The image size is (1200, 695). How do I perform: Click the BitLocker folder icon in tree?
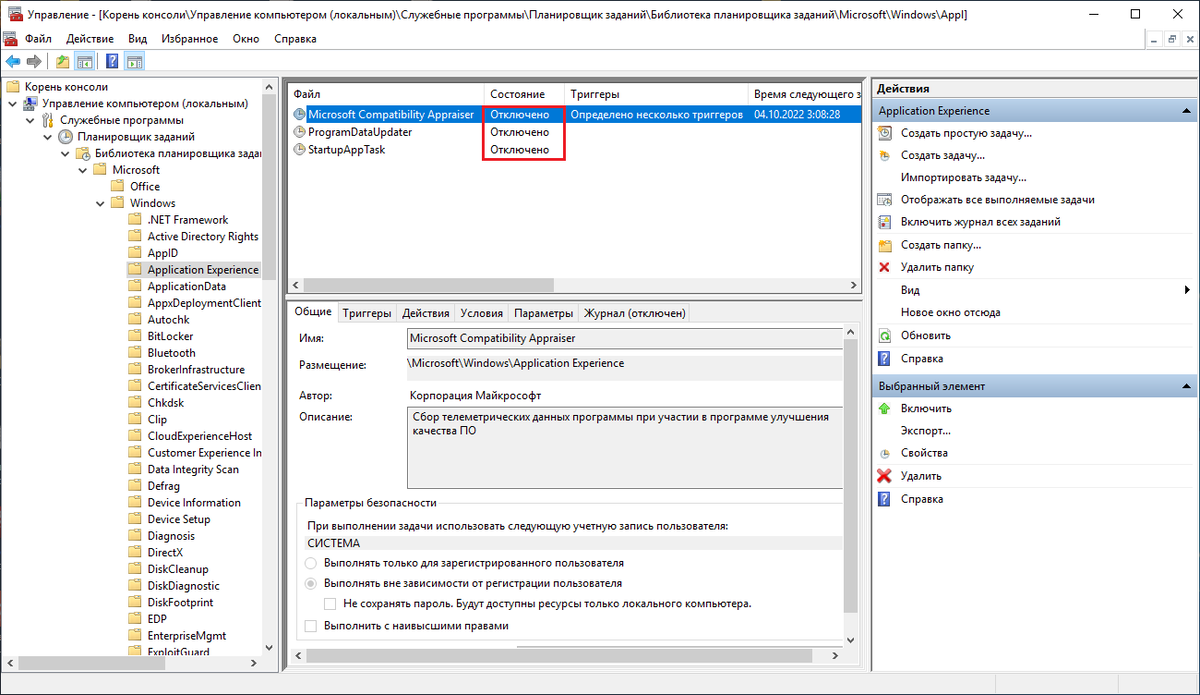136,336
